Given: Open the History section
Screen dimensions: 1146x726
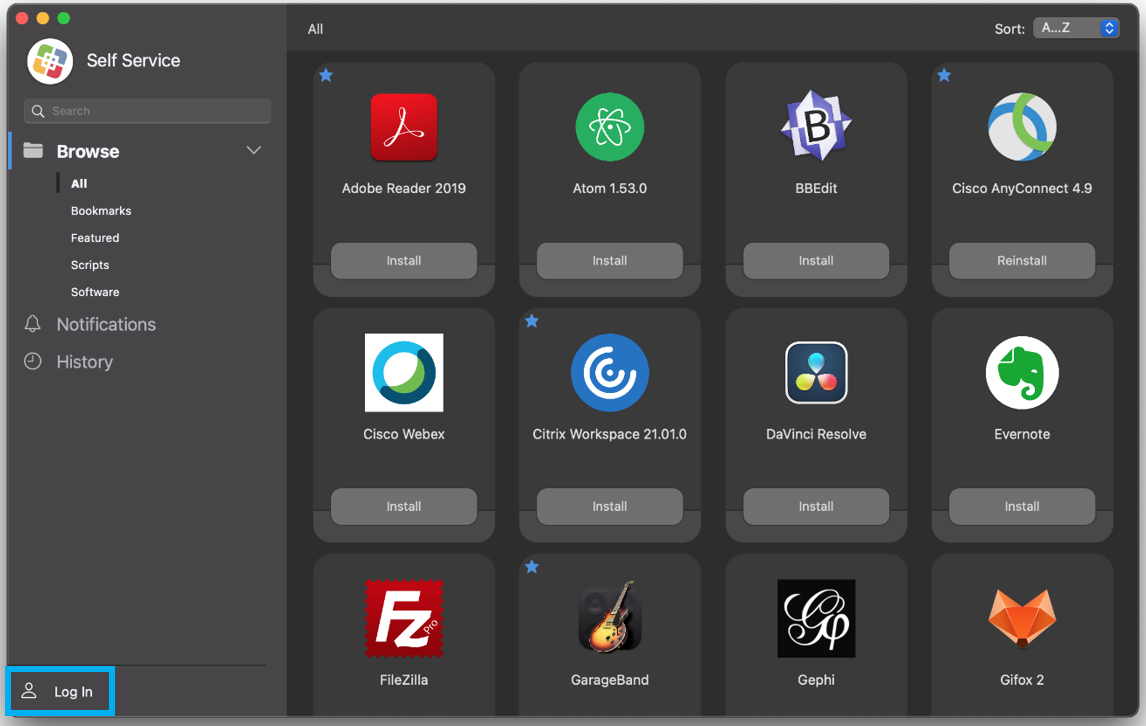Looking at the screenshot, I should (x=85, y=361).
